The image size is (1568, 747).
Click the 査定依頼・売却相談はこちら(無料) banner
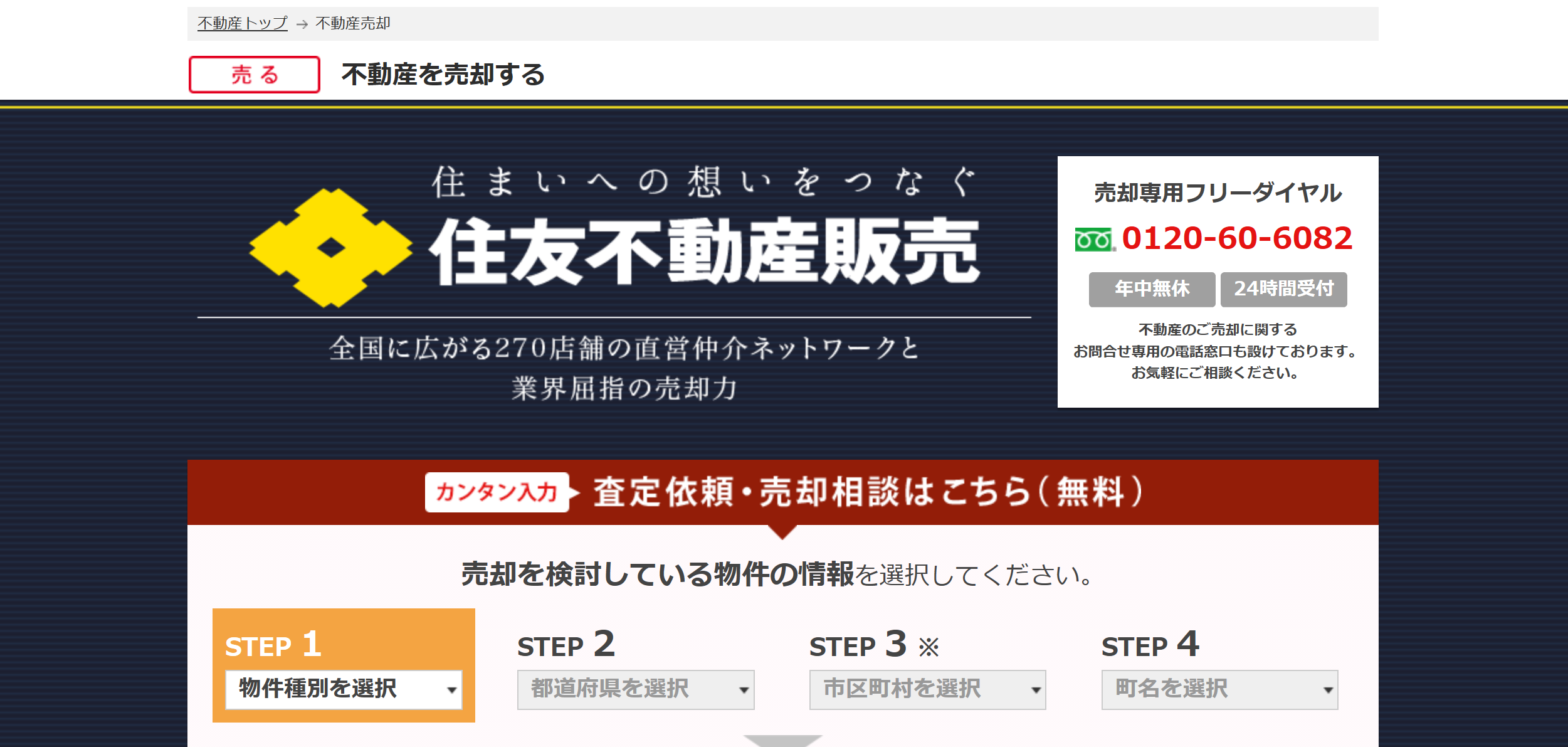pyautogui.click(x=783, y=492)
